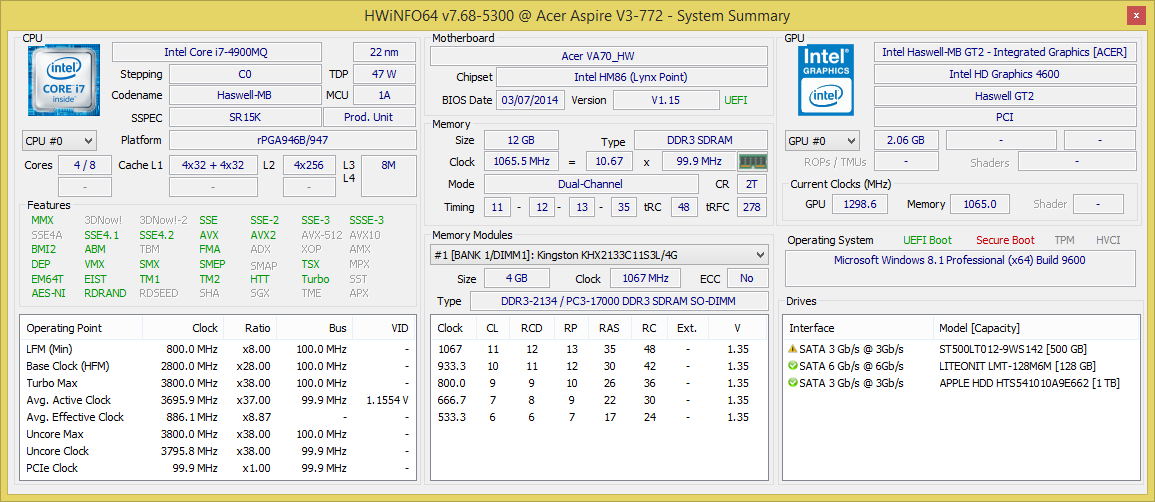The width and height of the screenshot is (1155, 502).
Task: Select the PCIe Clock row
Action: pyautogui.click(x=219, y=467)
